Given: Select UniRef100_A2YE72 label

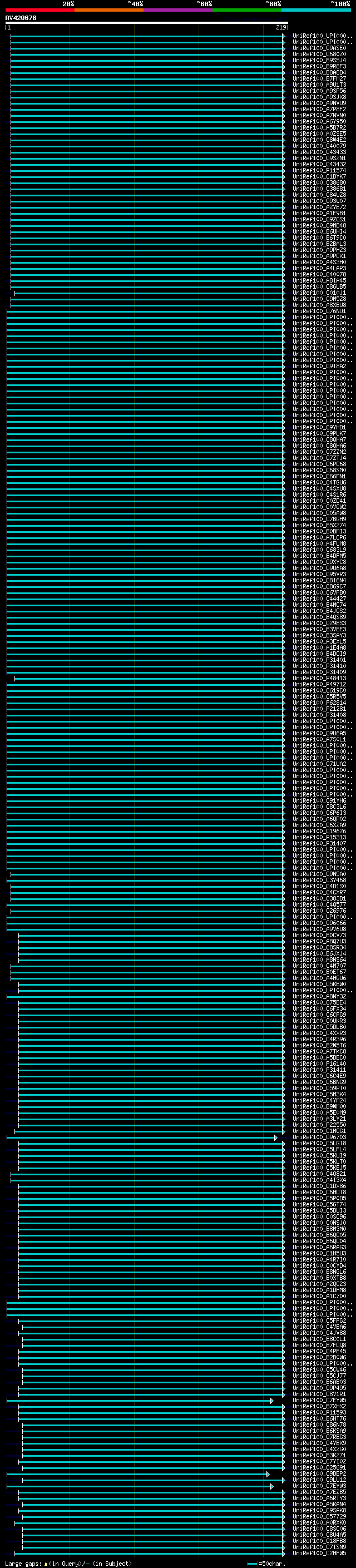Looking at the screenshot, I should pos(319,207).
